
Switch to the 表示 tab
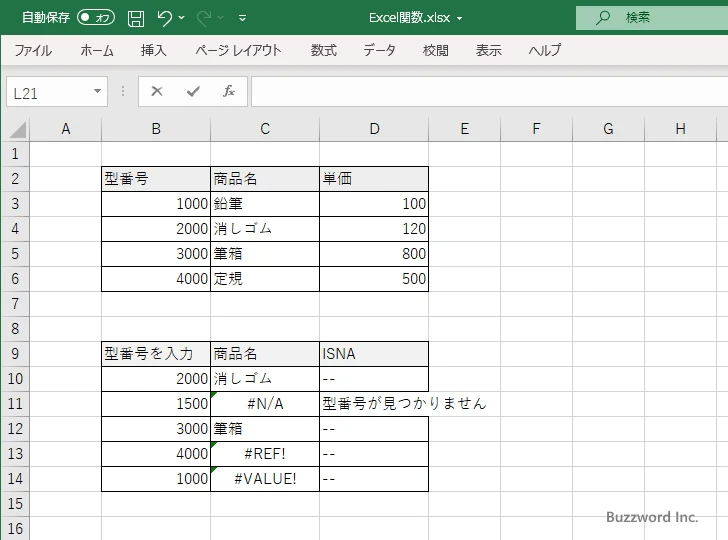(x=488, y=50)
